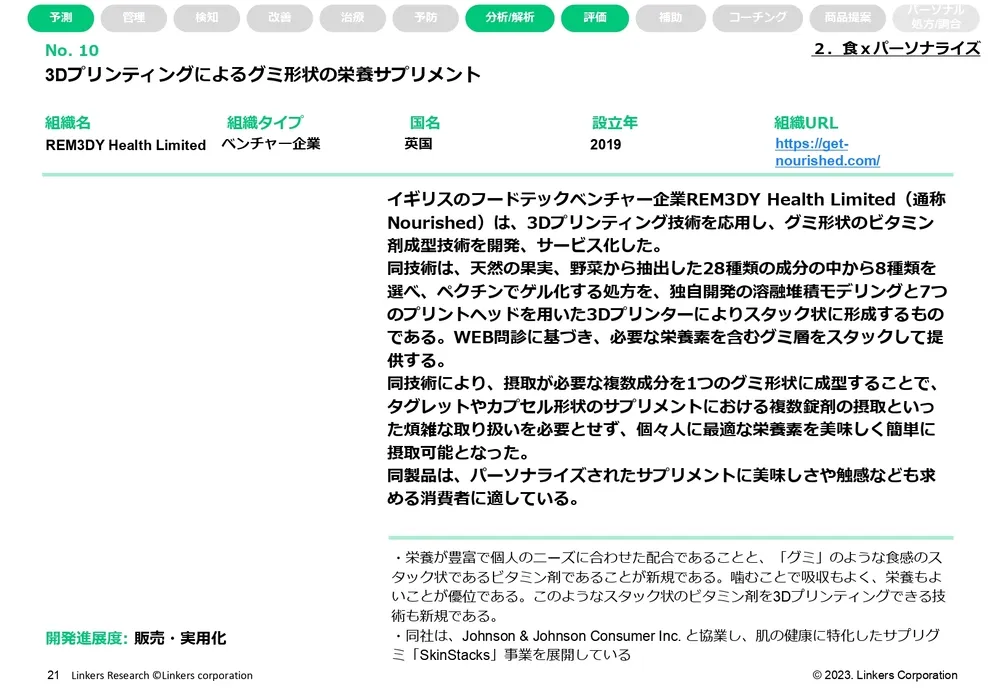Select organization name REM3DY Health Limited
Screen dimensions: 1000x692
pos(126,145)
